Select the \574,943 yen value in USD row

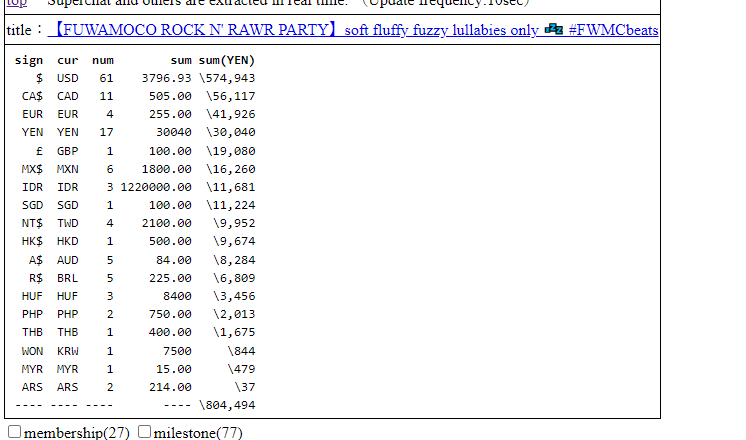[227, 78]
